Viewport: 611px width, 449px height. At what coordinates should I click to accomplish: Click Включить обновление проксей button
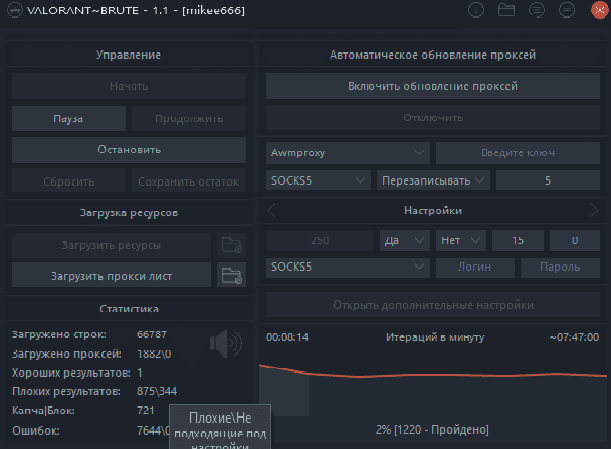(433, 86)
